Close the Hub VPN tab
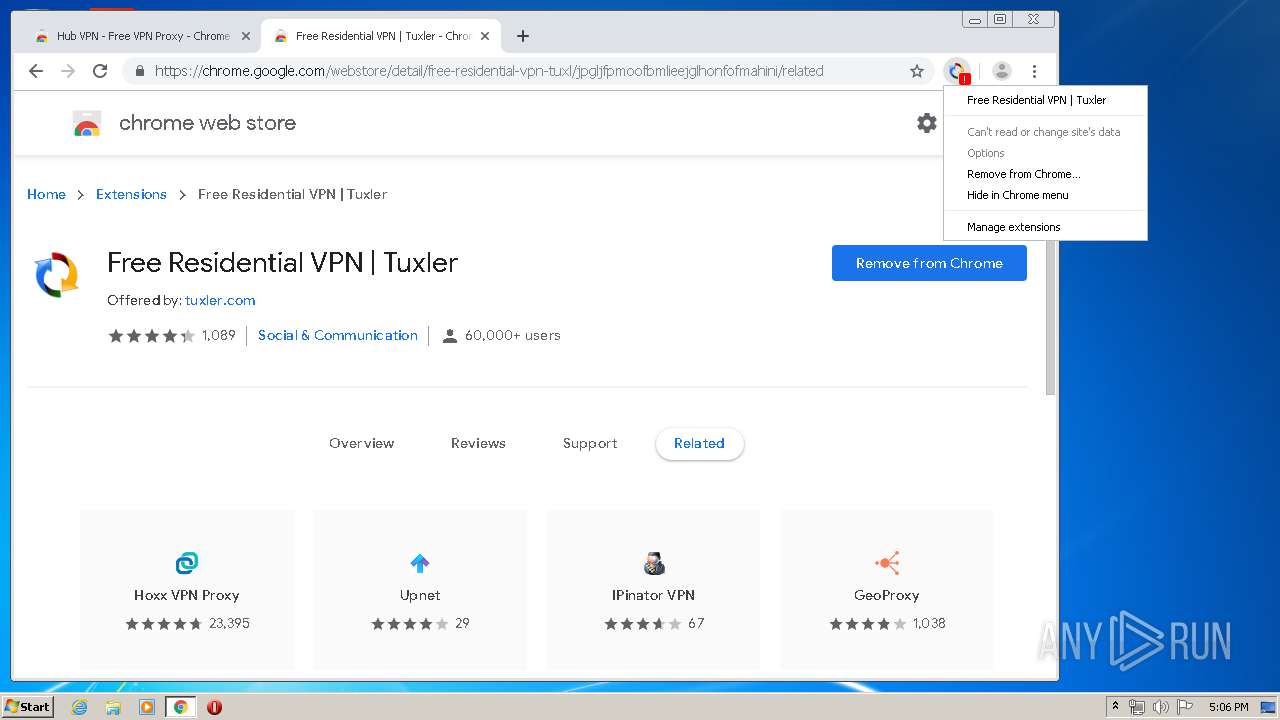1280x720 pixels. click(x=245, y=36)
